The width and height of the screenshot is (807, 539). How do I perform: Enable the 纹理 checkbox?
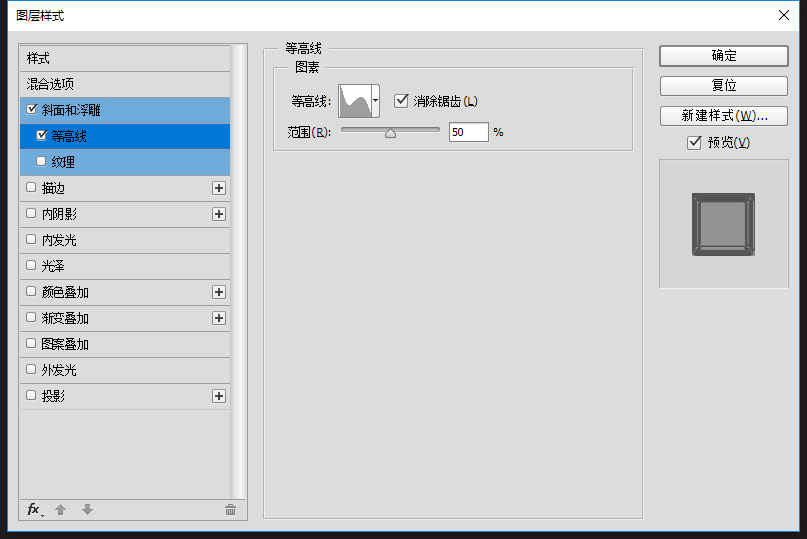(41, 161)
